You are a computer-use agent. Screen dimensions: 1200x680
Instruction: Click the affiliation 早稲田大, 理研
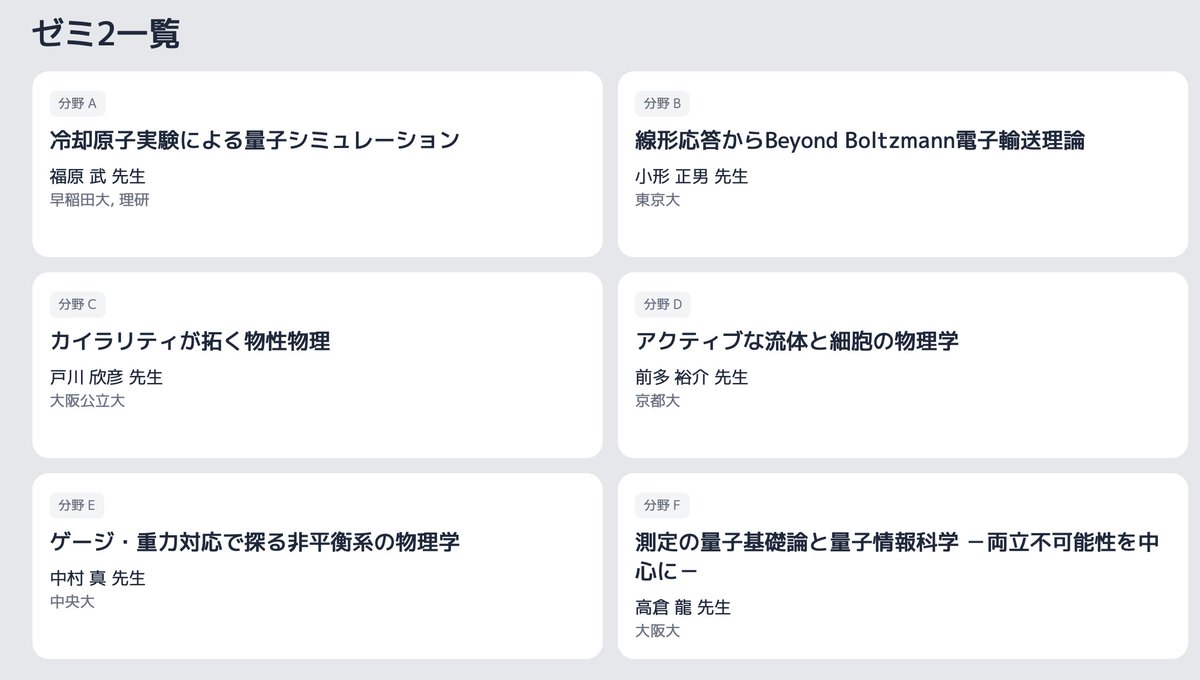[99, 200]
